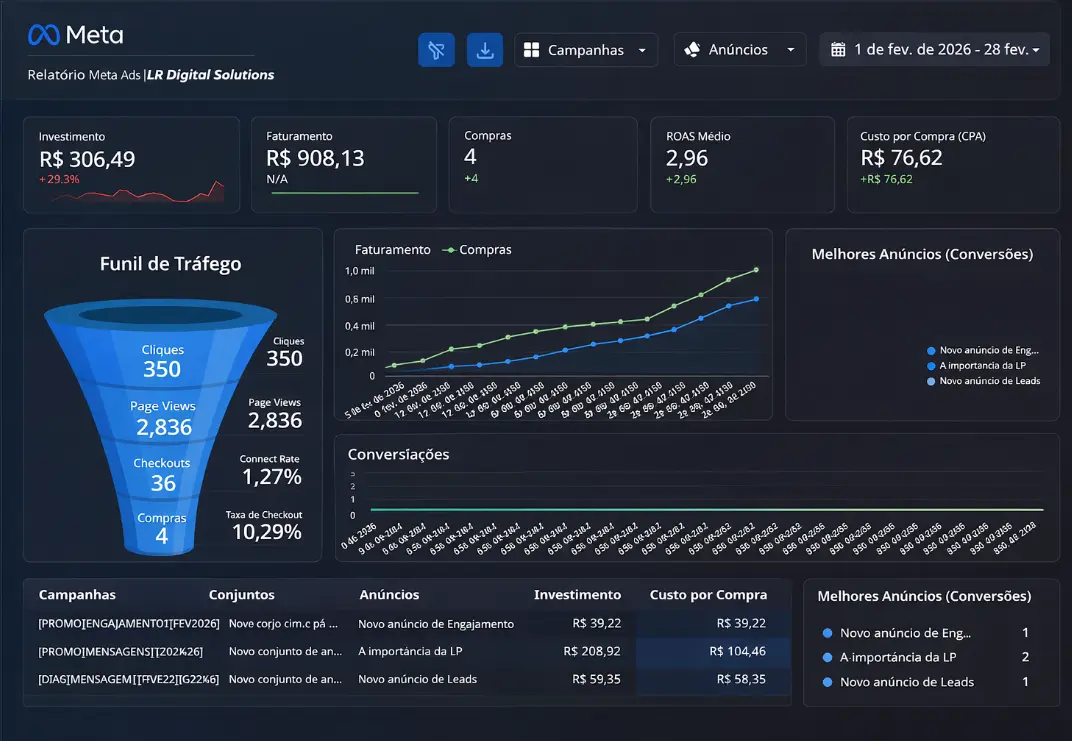Select the broken-link filter icon

coord(436,49)
